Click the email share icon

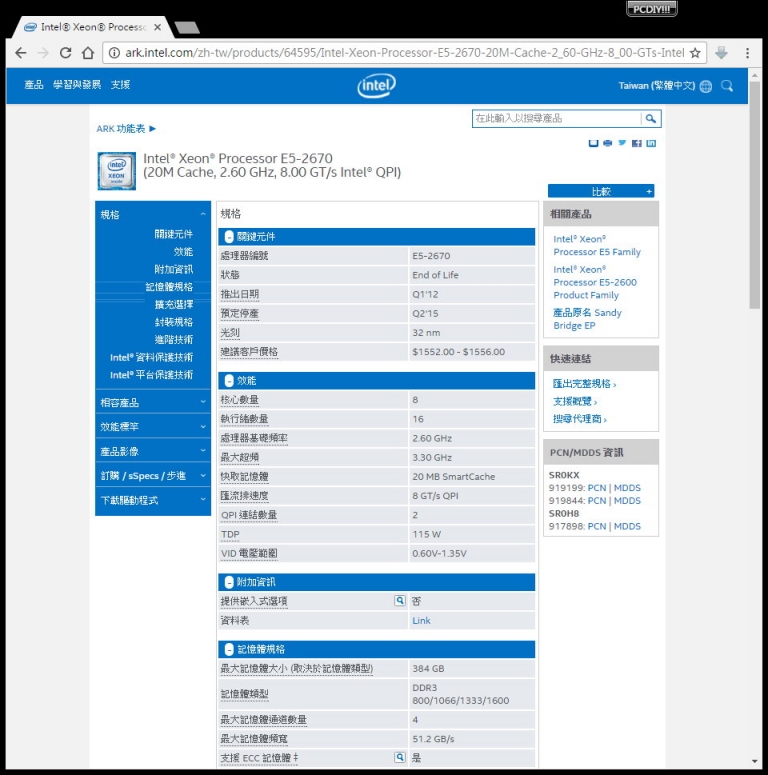tap(594, 143)
